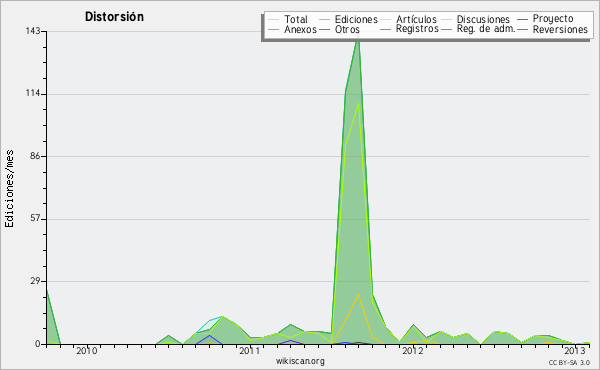Click the Registros legend label
Image resolution: width=600 pixels, height=370 pixels.
click(417, 29)
